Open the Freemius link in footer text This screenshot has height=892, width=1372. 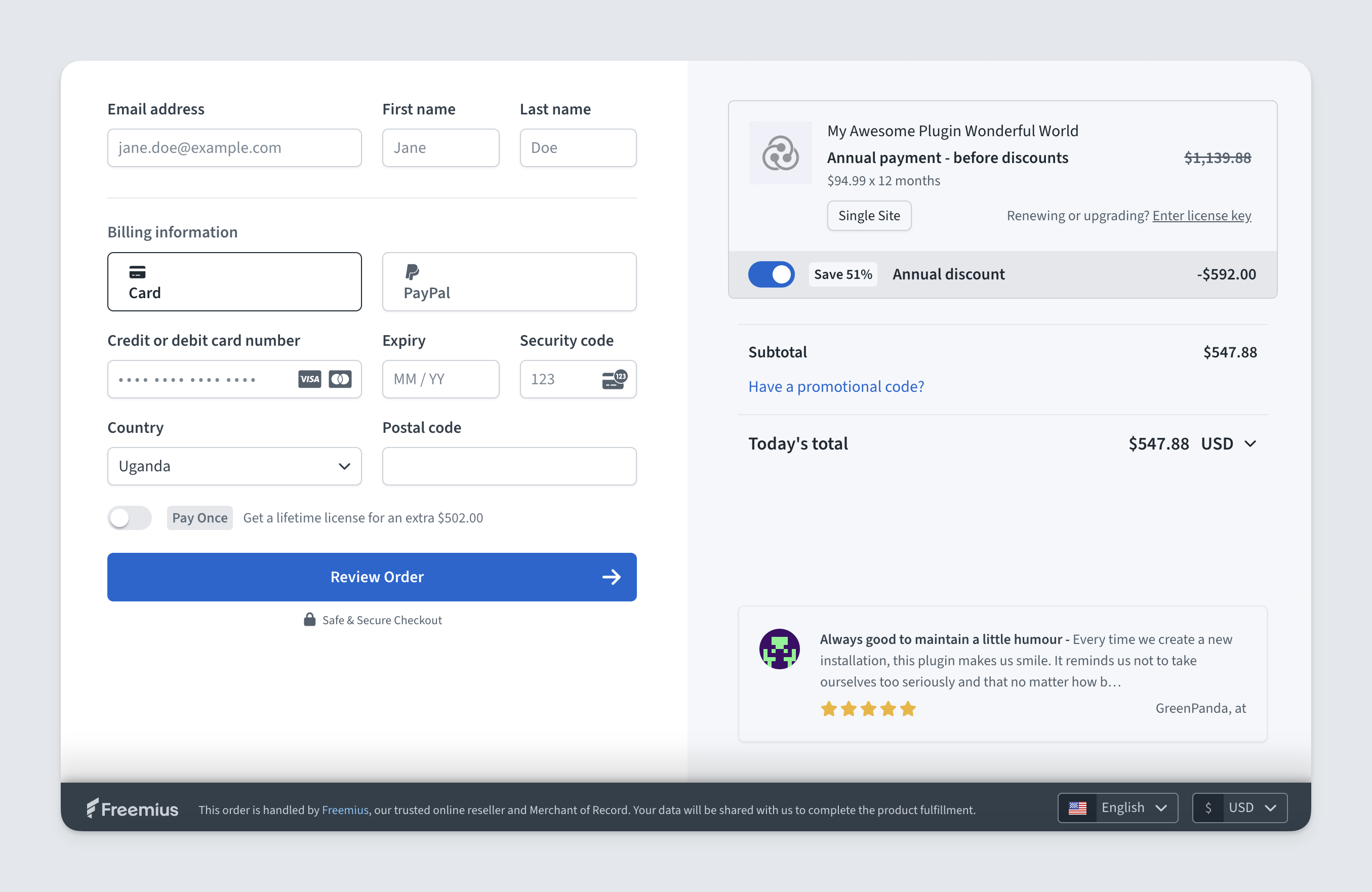pyautogui.click(x=345, y=809)
